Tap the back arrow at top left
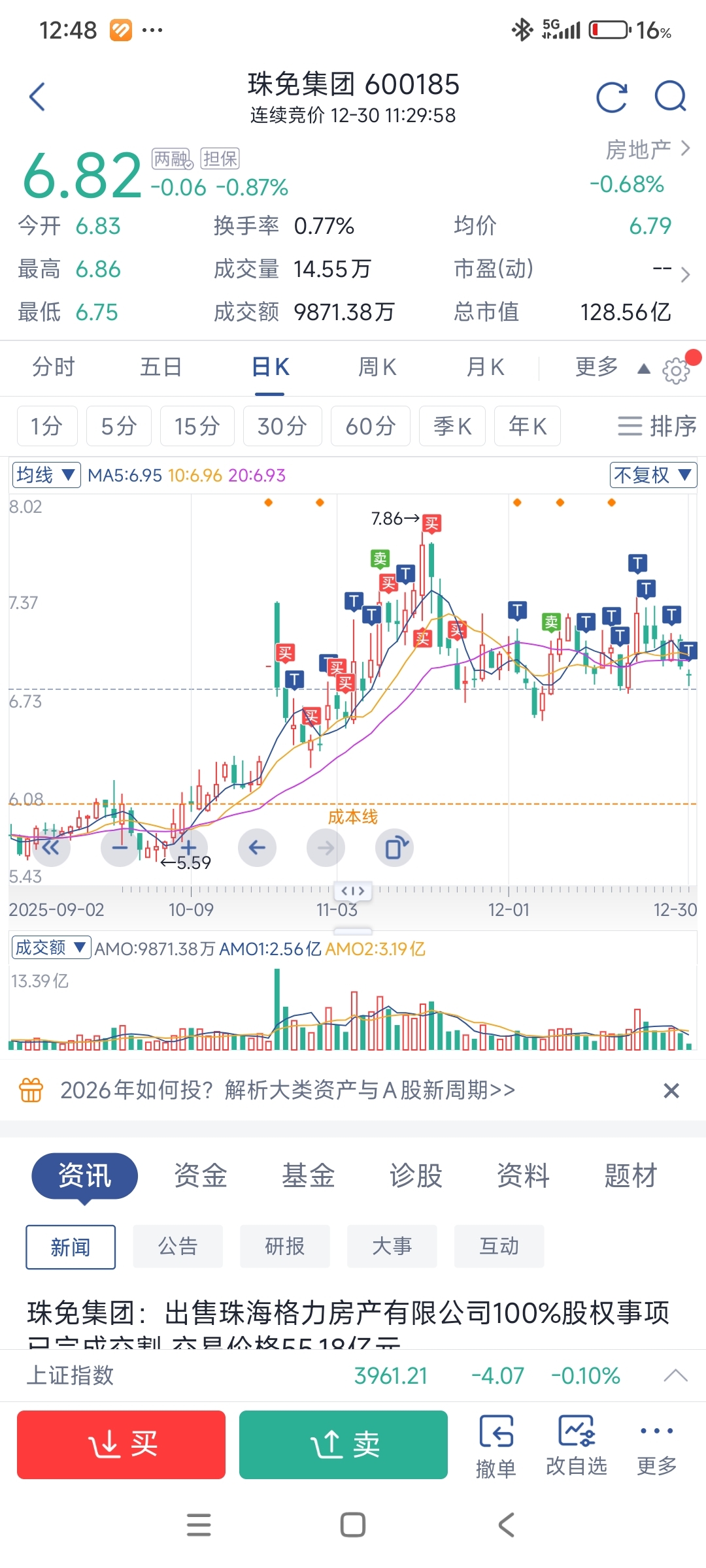The image size is (706, 1568). pyautogui.click(x=38, y=97)
